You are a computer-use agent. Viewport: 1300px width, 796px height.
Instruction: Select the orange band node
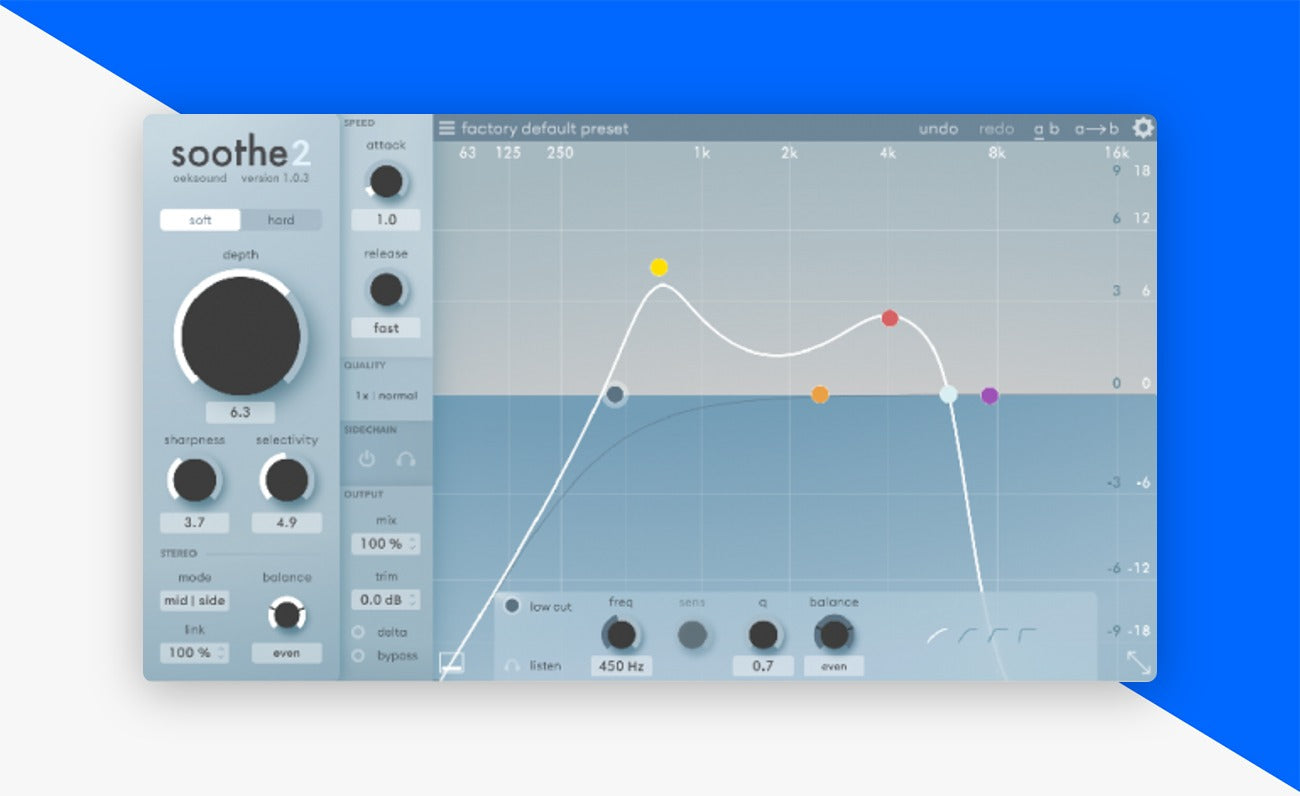tap(820, 394)
